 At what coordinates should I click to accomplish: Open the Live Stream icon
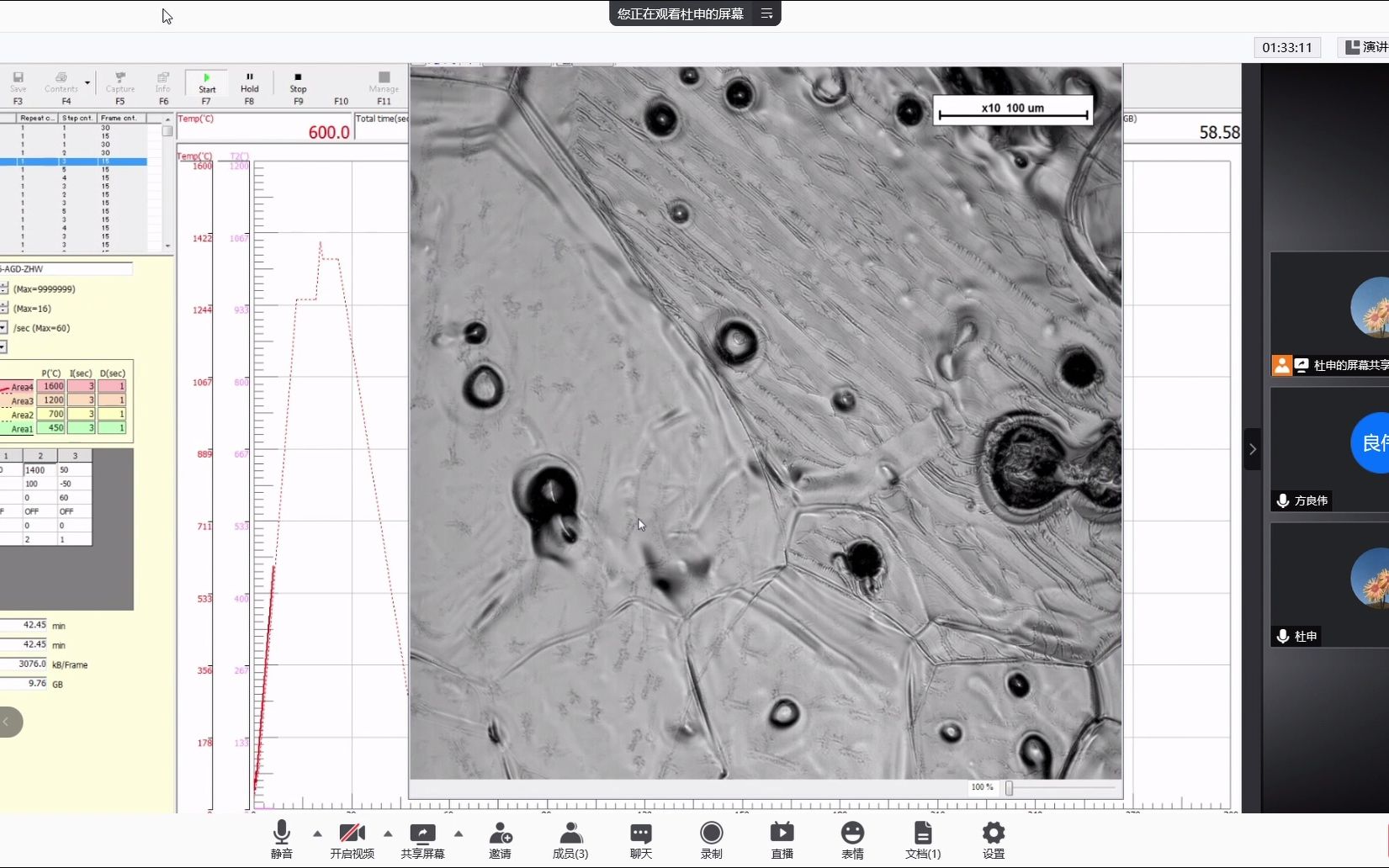click(782, 839)
